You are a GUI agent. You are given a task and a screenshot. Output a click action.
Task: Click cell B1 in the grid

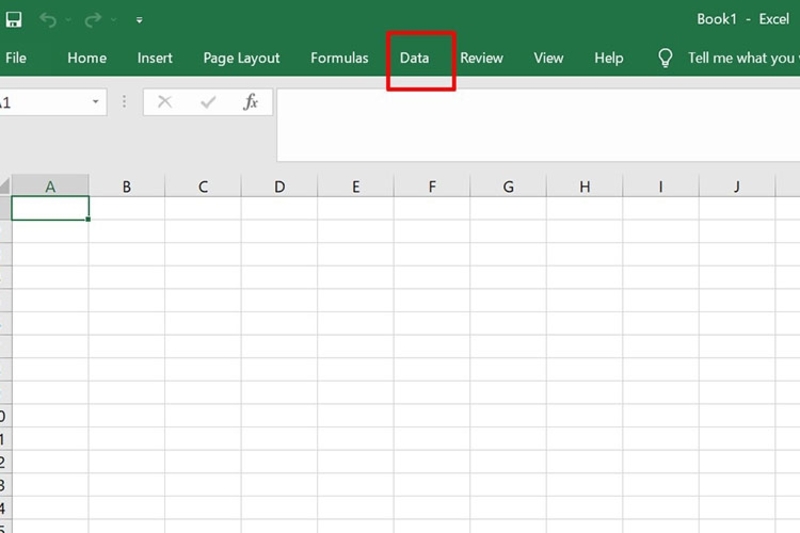tap(127, 208)
